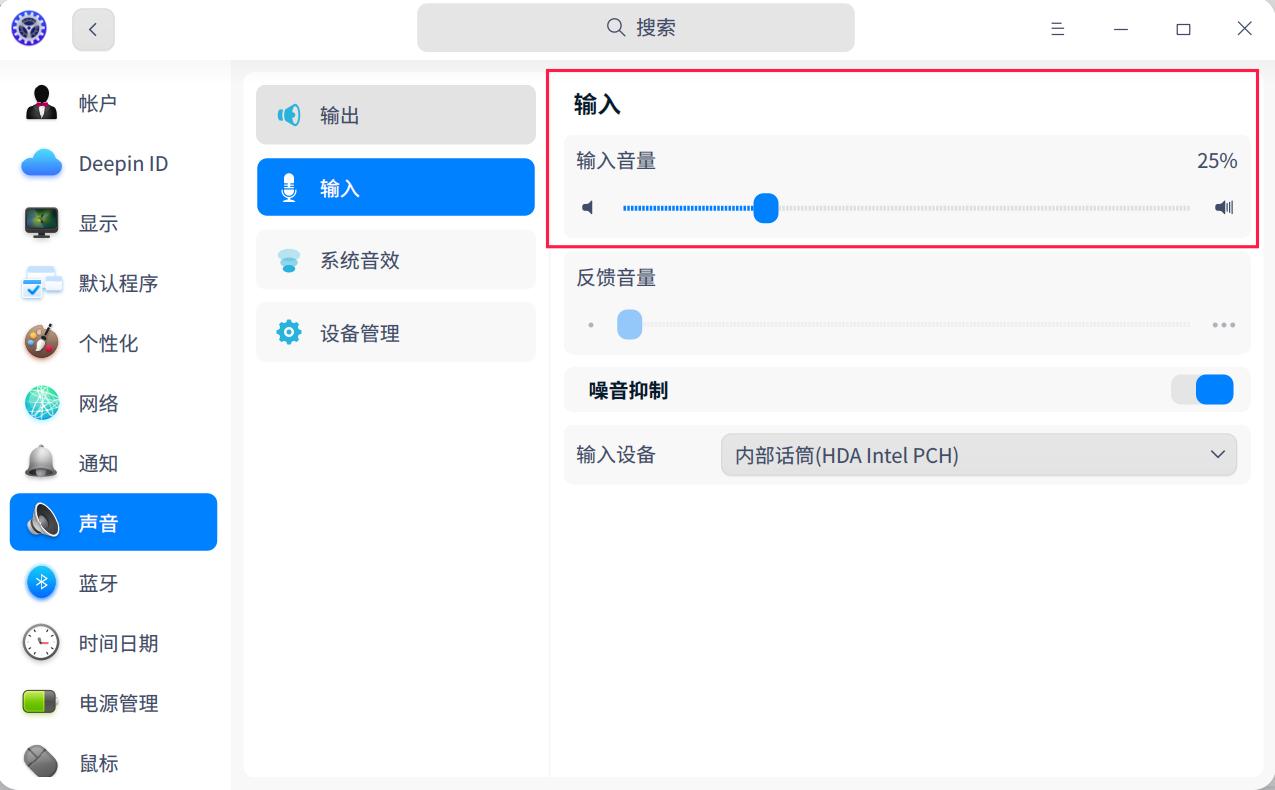
Task: Open 显示 display settings
Action: point(113,223)
